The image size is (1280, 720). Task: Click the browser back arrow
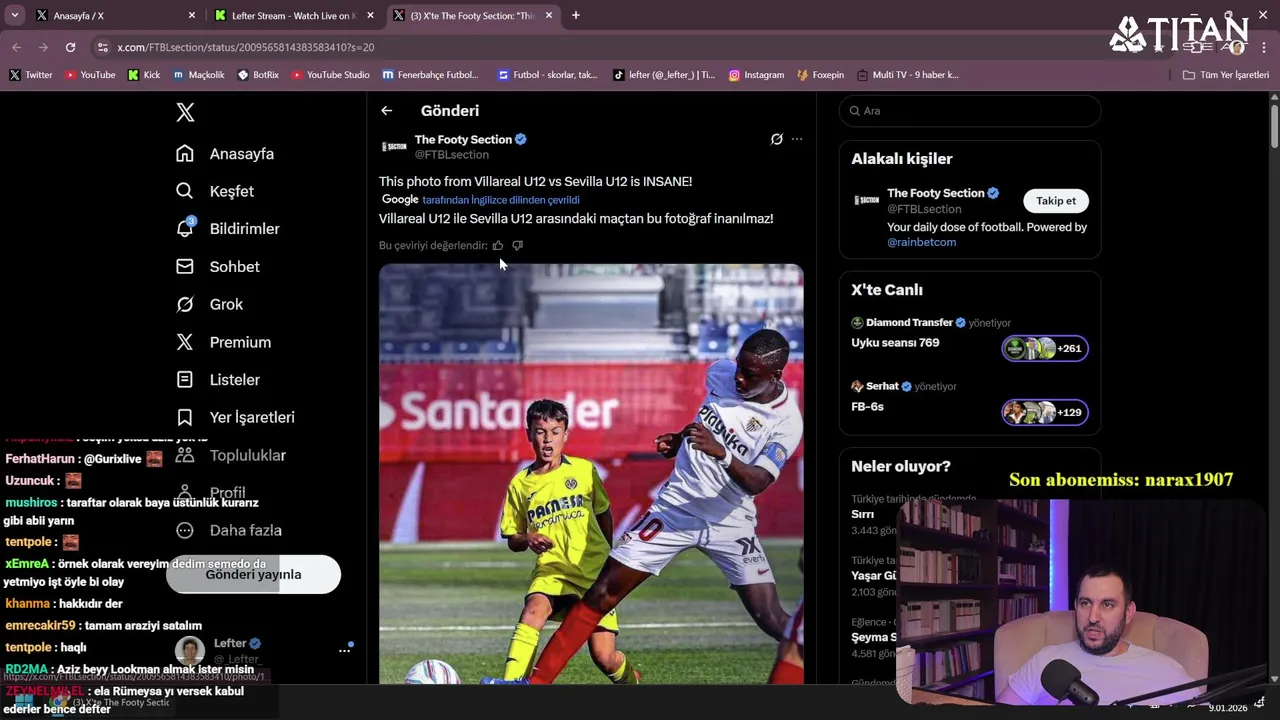tap(17, 47)
